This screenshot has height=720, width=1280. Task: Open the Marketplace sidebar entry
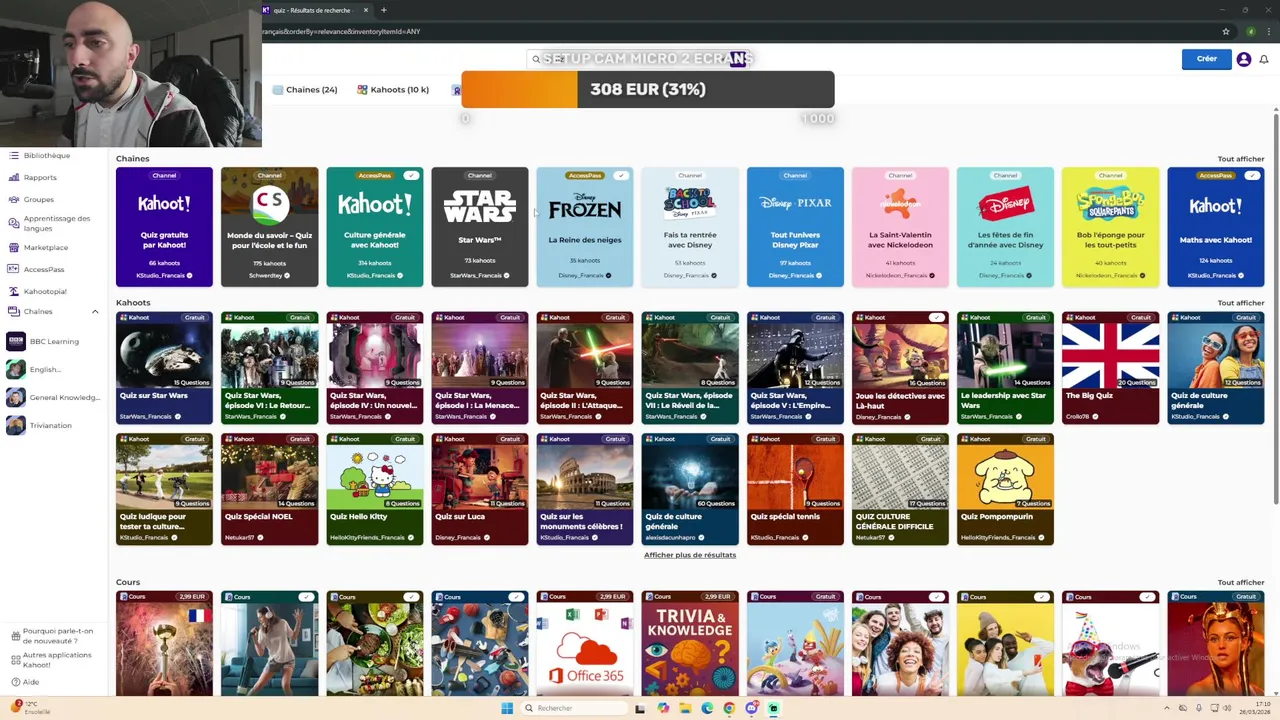[x=46, y=247]
